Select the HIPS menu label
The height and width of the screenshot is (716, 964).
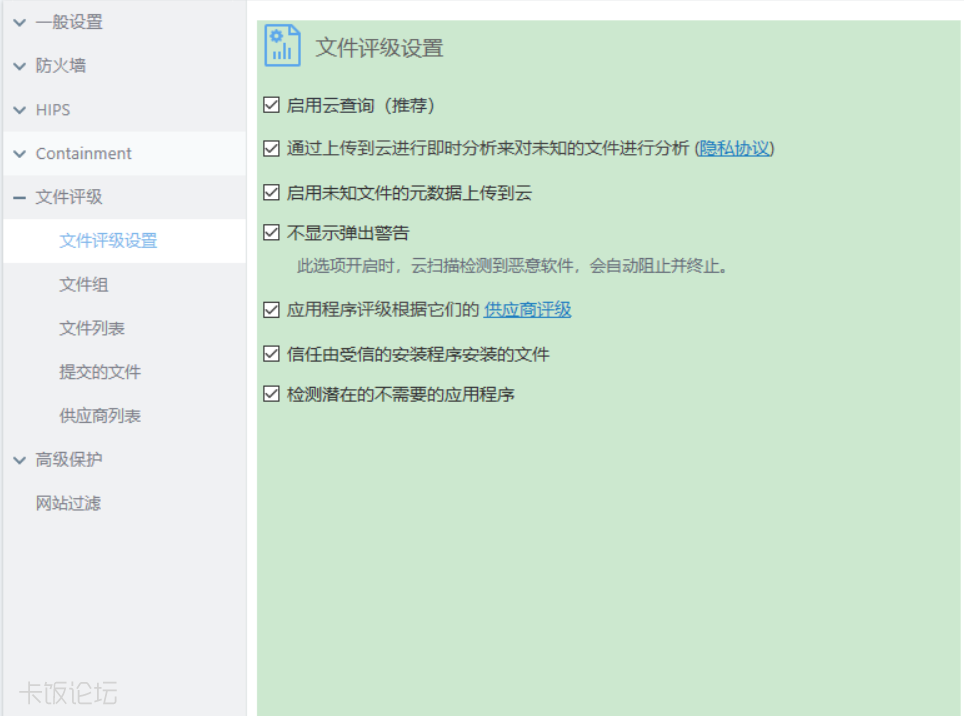pos(53,110)
